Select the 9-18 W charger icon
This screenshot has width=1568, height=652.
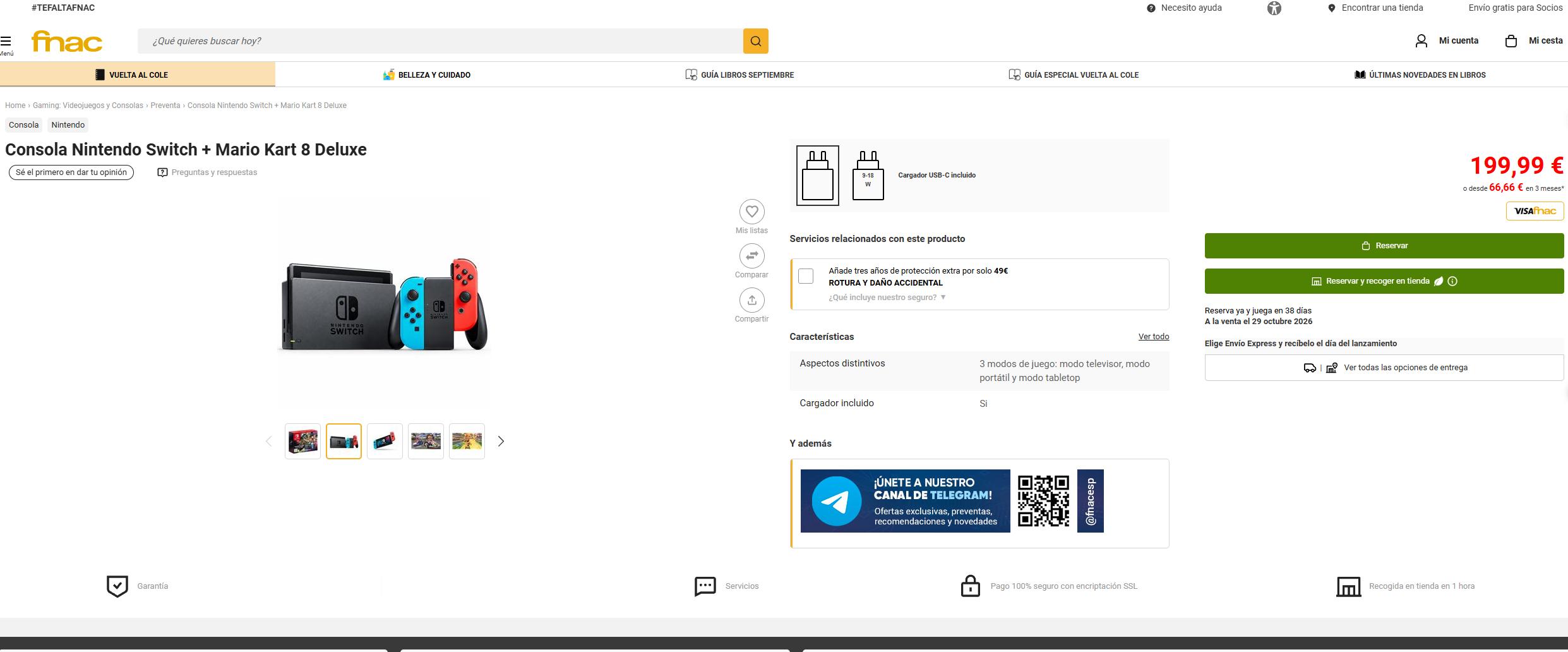coord(868,176)
